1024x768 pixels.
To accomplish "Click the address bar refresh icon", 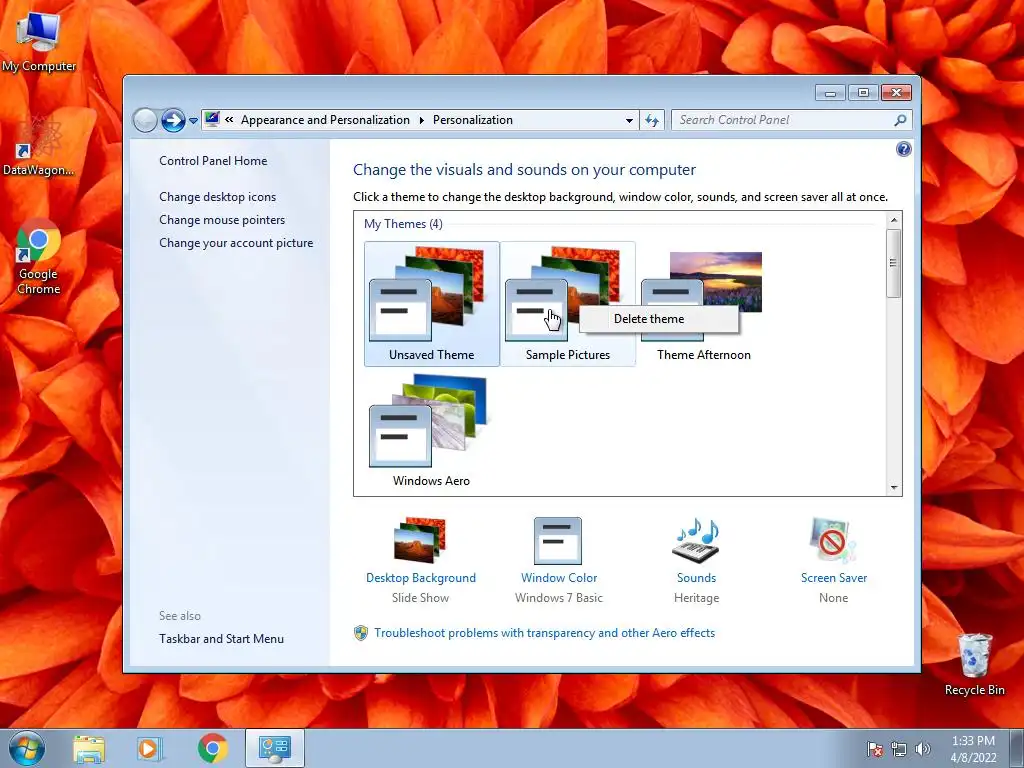I will (x=652, y=120).
